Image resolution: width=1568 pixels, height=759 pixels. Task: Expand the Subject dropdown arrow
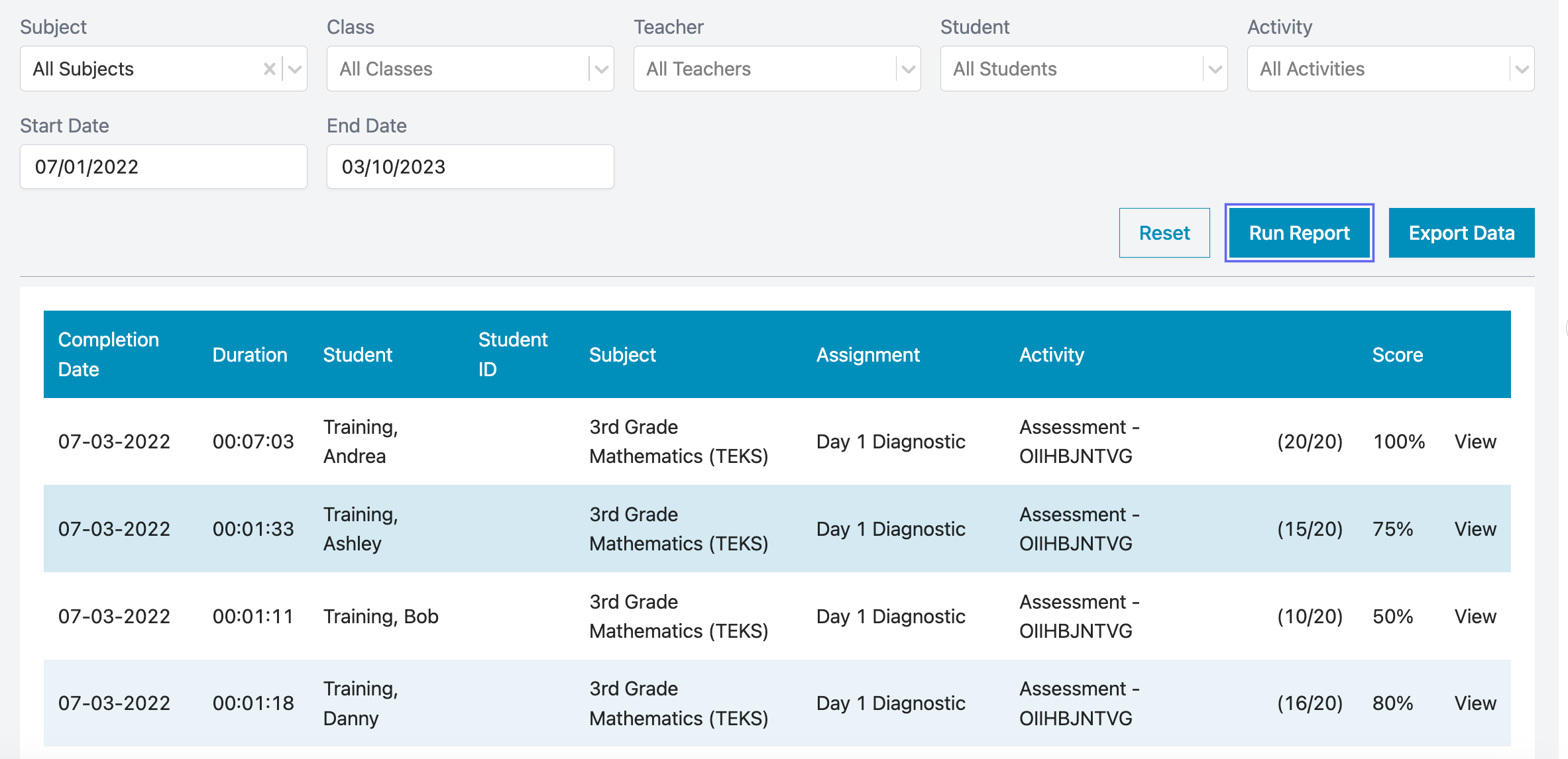(x=296, y=69)
